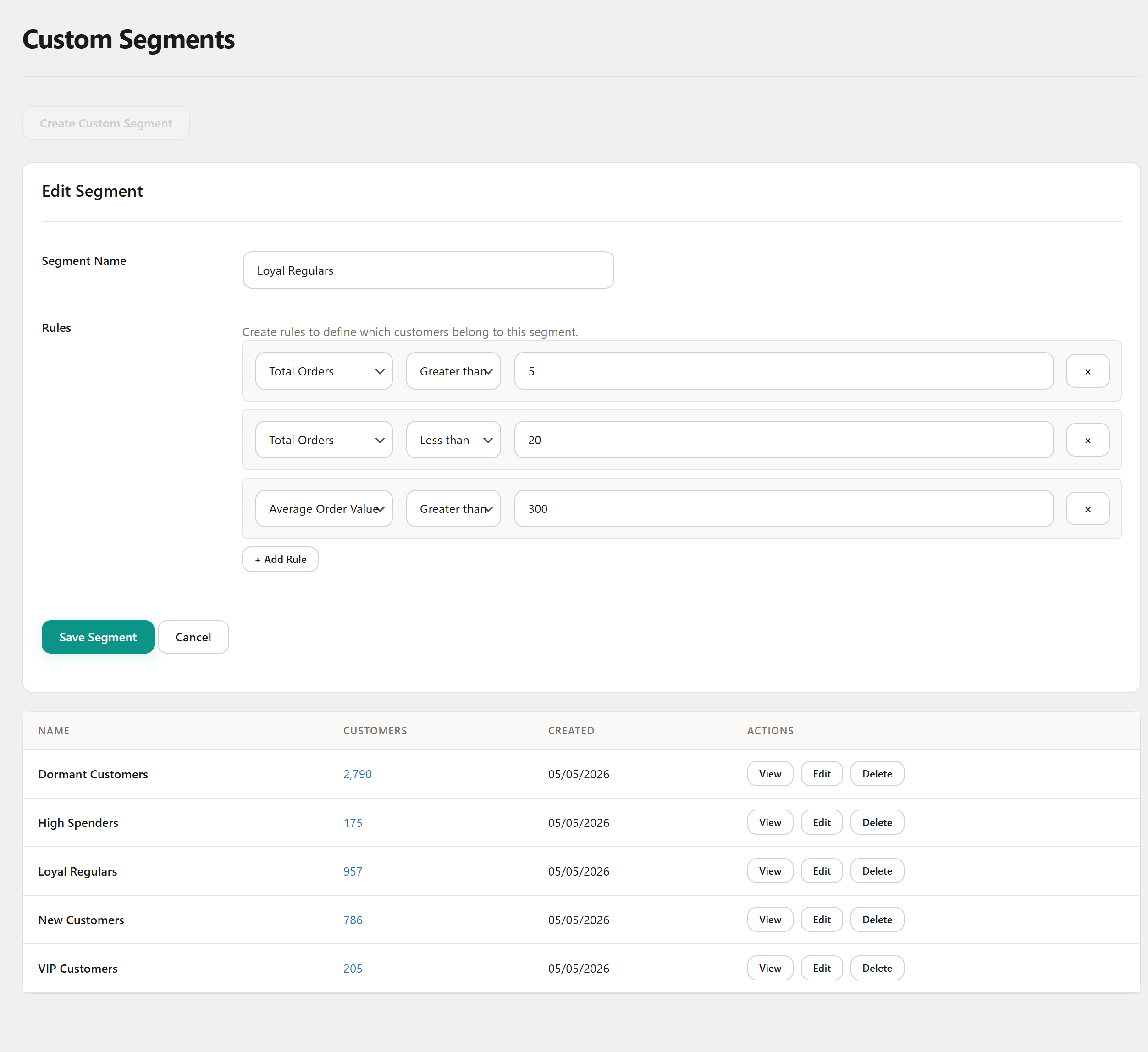This screenshot has width=1148, height=1052.
Task: Open the 786 customers link
Action: click(353, 920)
